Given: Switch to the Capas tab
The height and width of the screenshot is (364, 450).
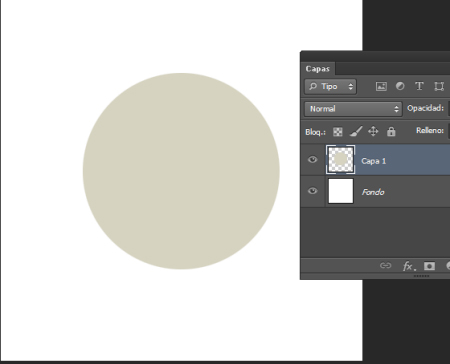Looking at the screenshot, I should coord(318,69).
